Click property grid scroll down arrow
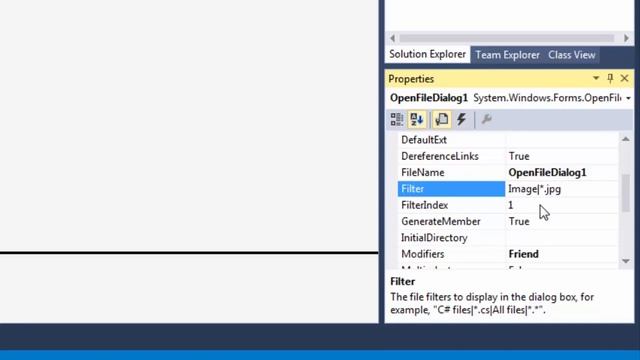 click(x=626, y=261)
